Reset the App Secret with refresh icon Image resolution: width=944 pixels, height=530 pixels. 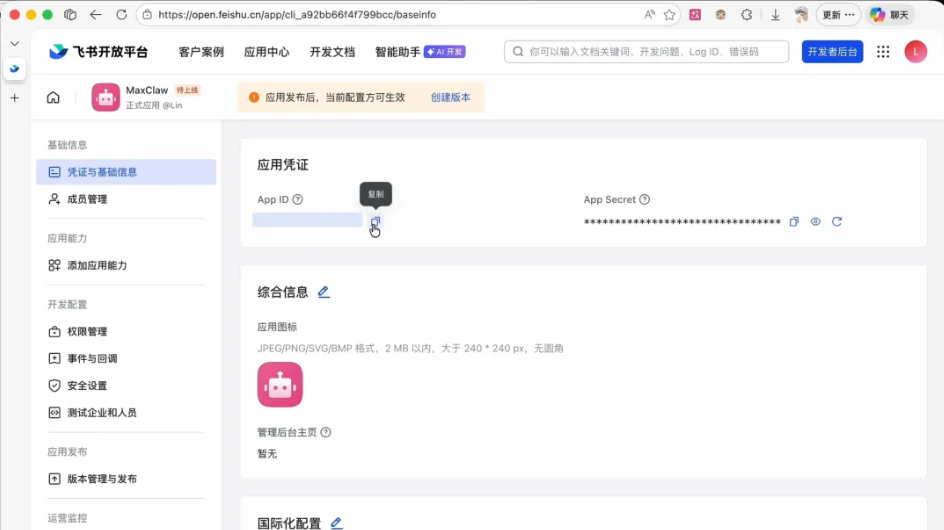coord(837,222)
